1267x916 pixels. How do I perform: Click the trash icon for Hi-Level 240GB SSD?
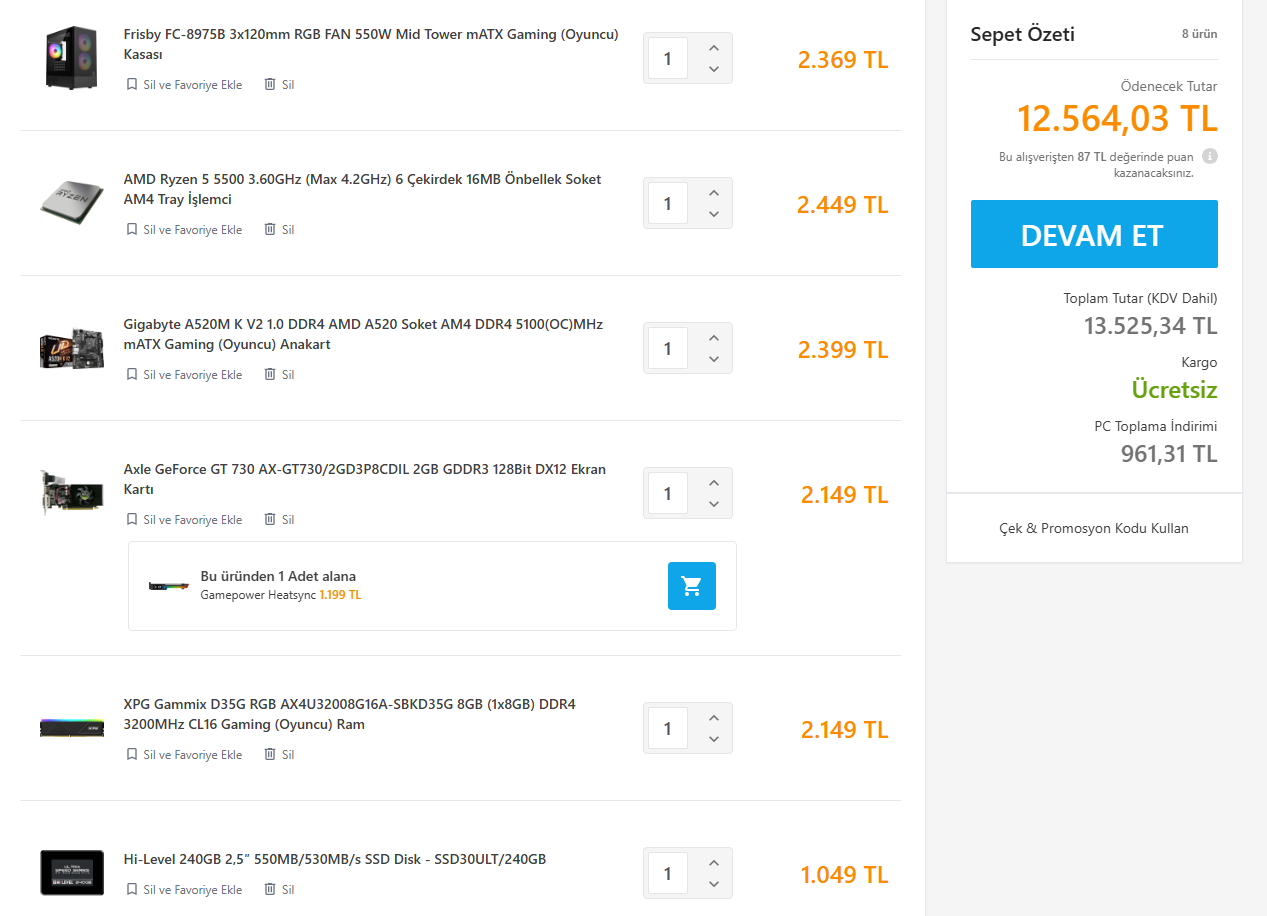(269, 890)
